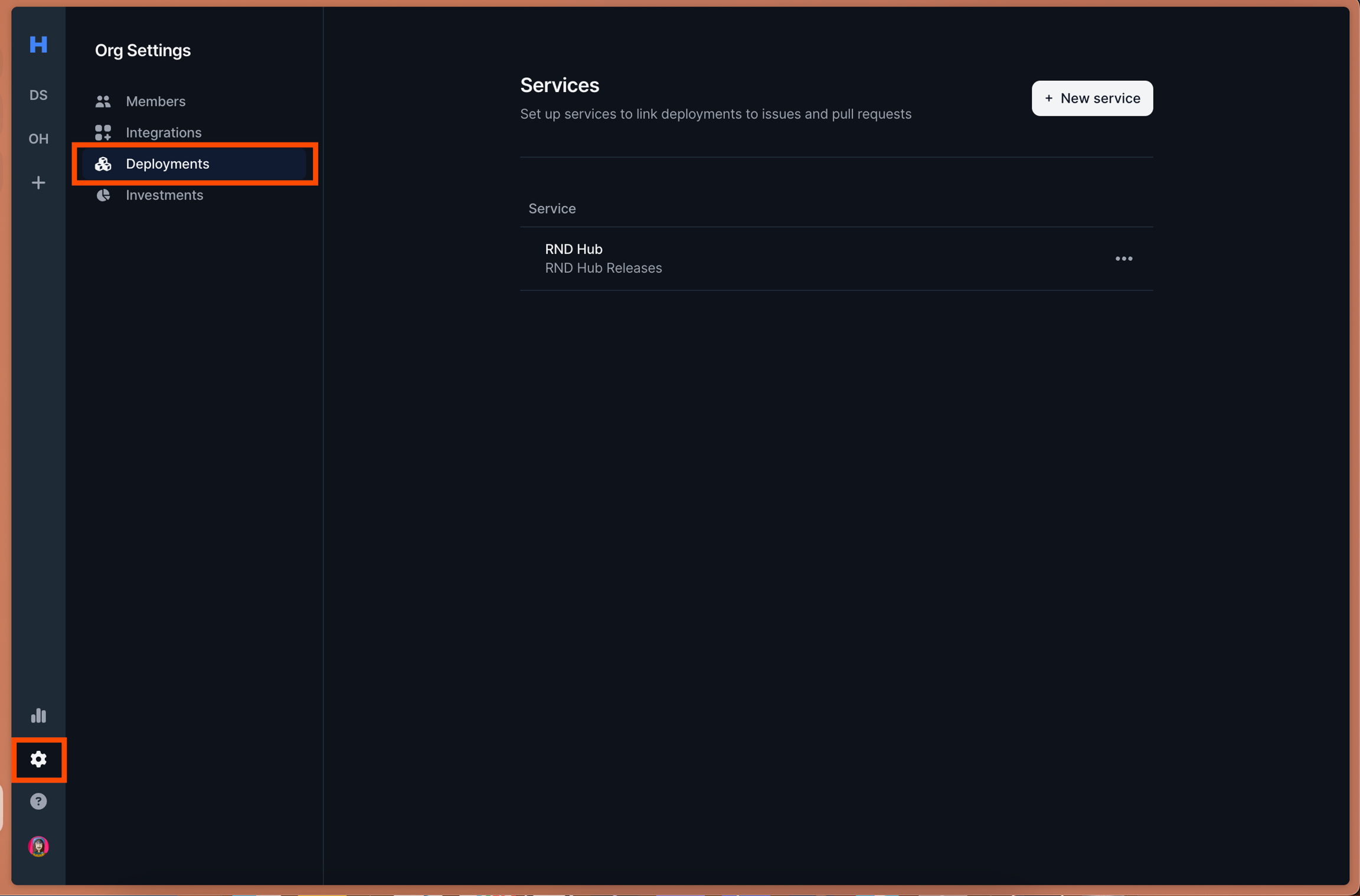Go to Integrations settings

coord(164,133)
